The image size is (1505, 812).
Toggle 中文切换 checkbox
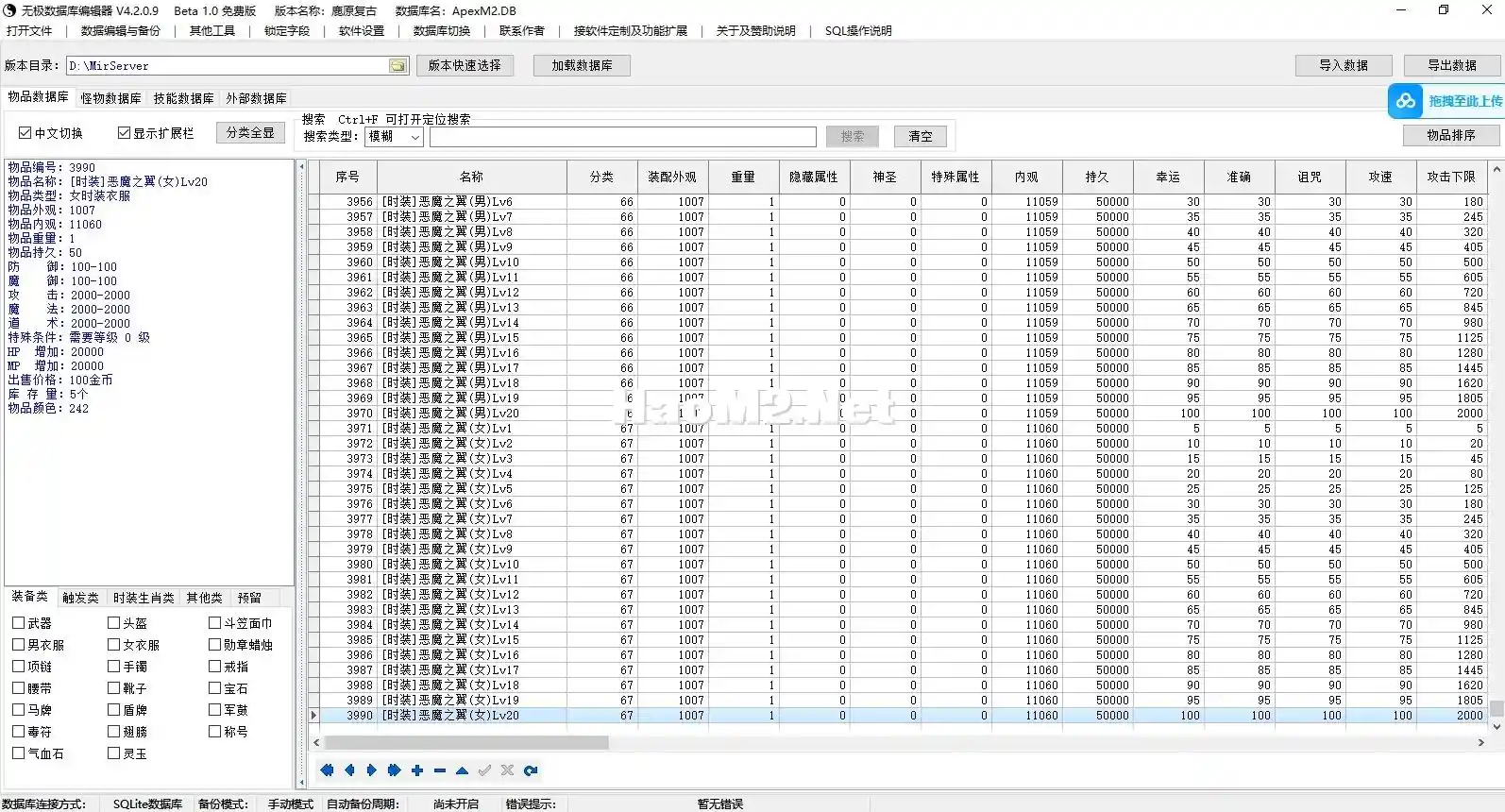click(25, 133)
